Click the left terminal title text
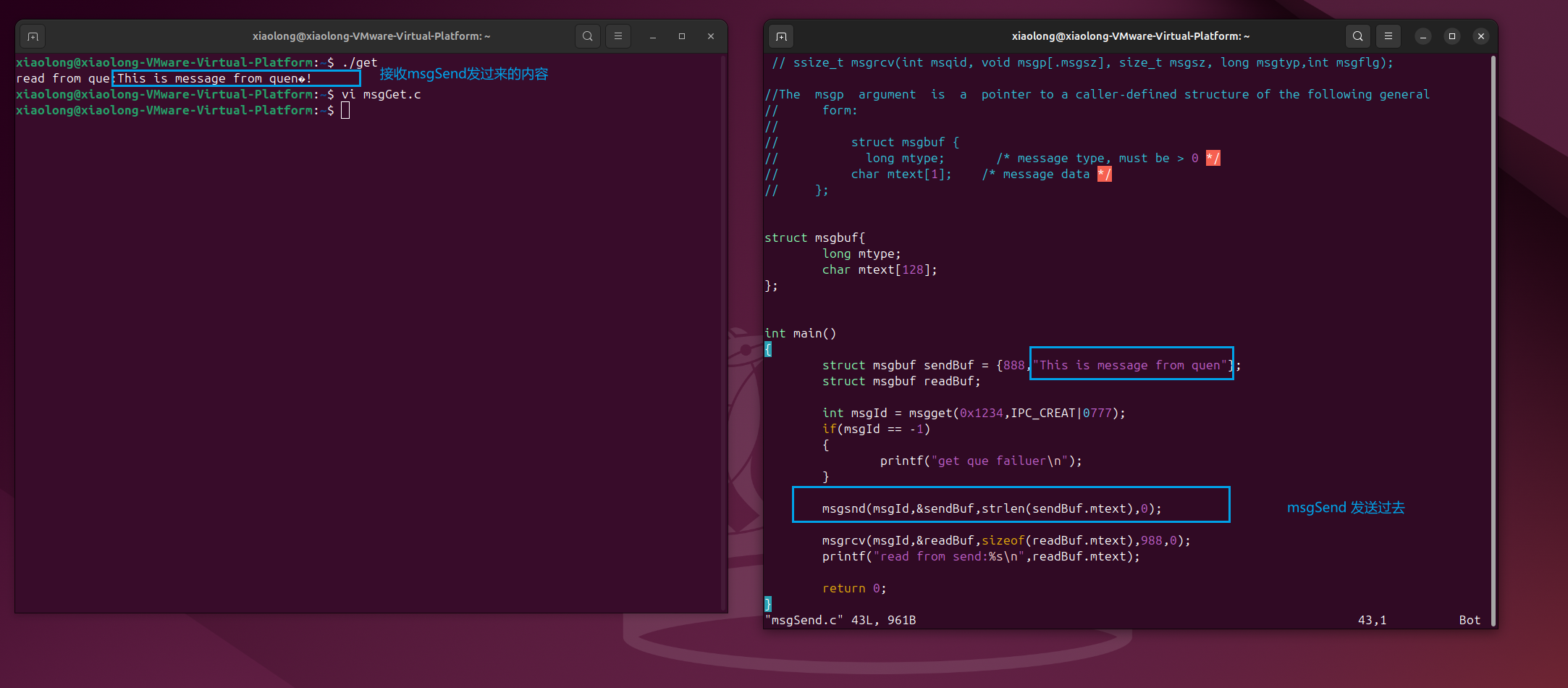Screen dimensions: 1568x688 [371, 36]
